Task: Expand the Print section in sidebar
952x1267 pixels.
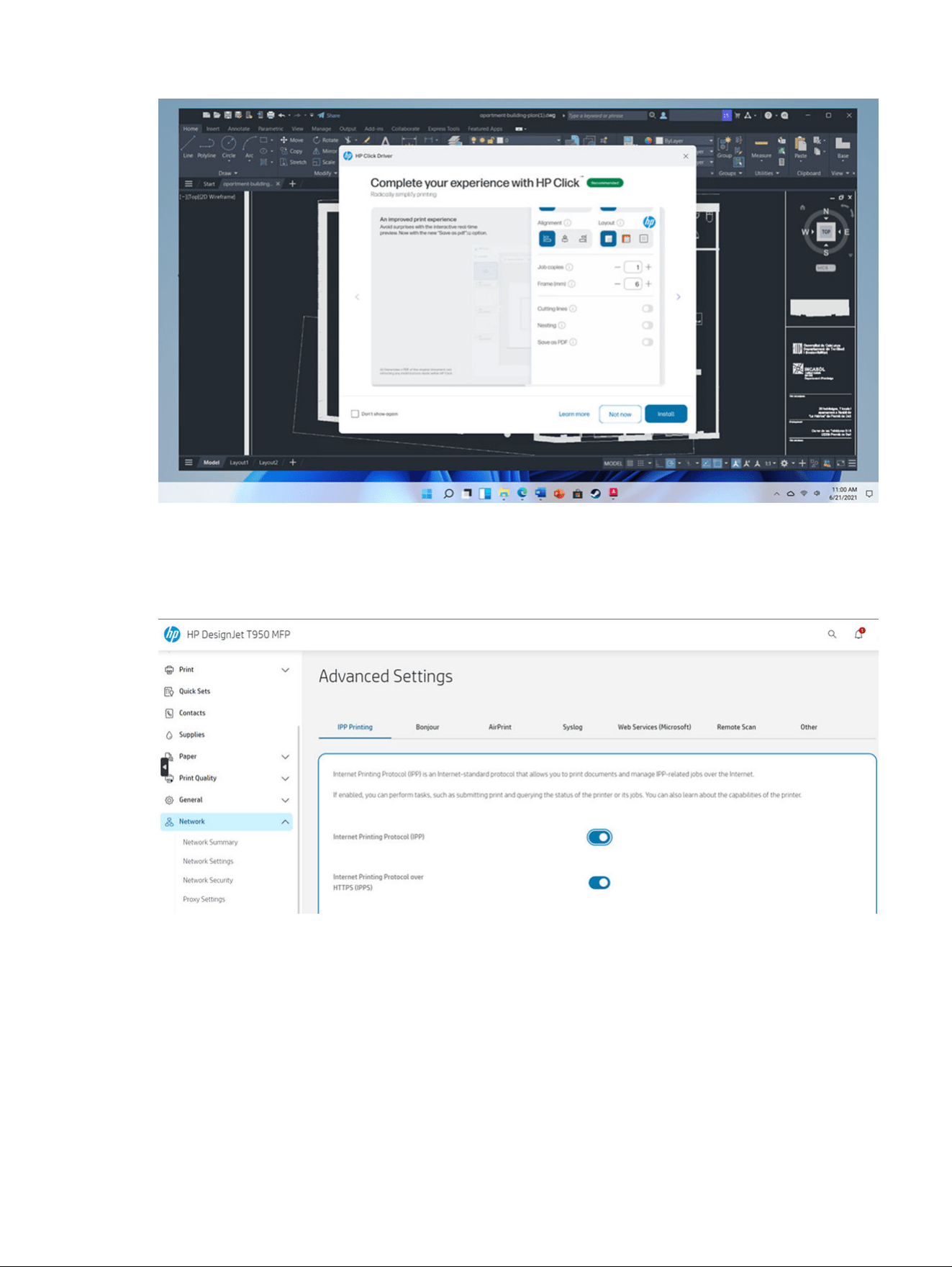Action: (285, 670)
